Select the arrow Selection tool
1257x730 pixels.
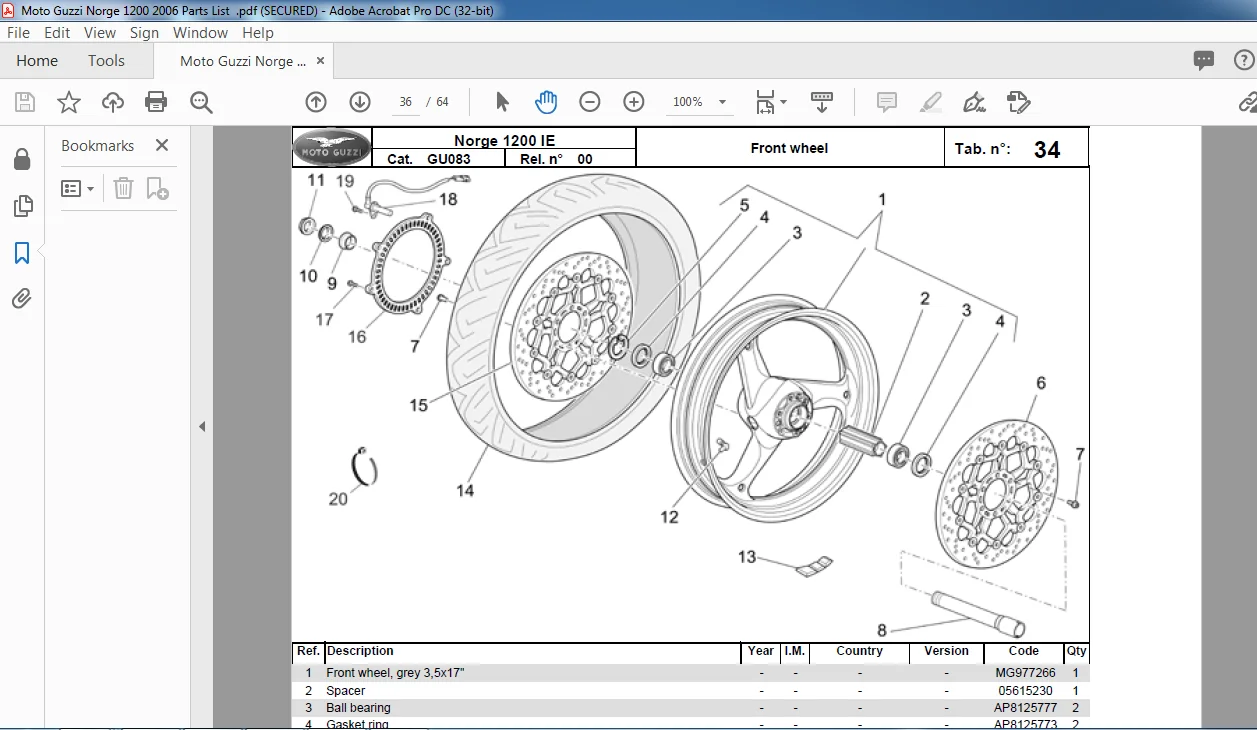pyautogui.click(x=502, y=102)
